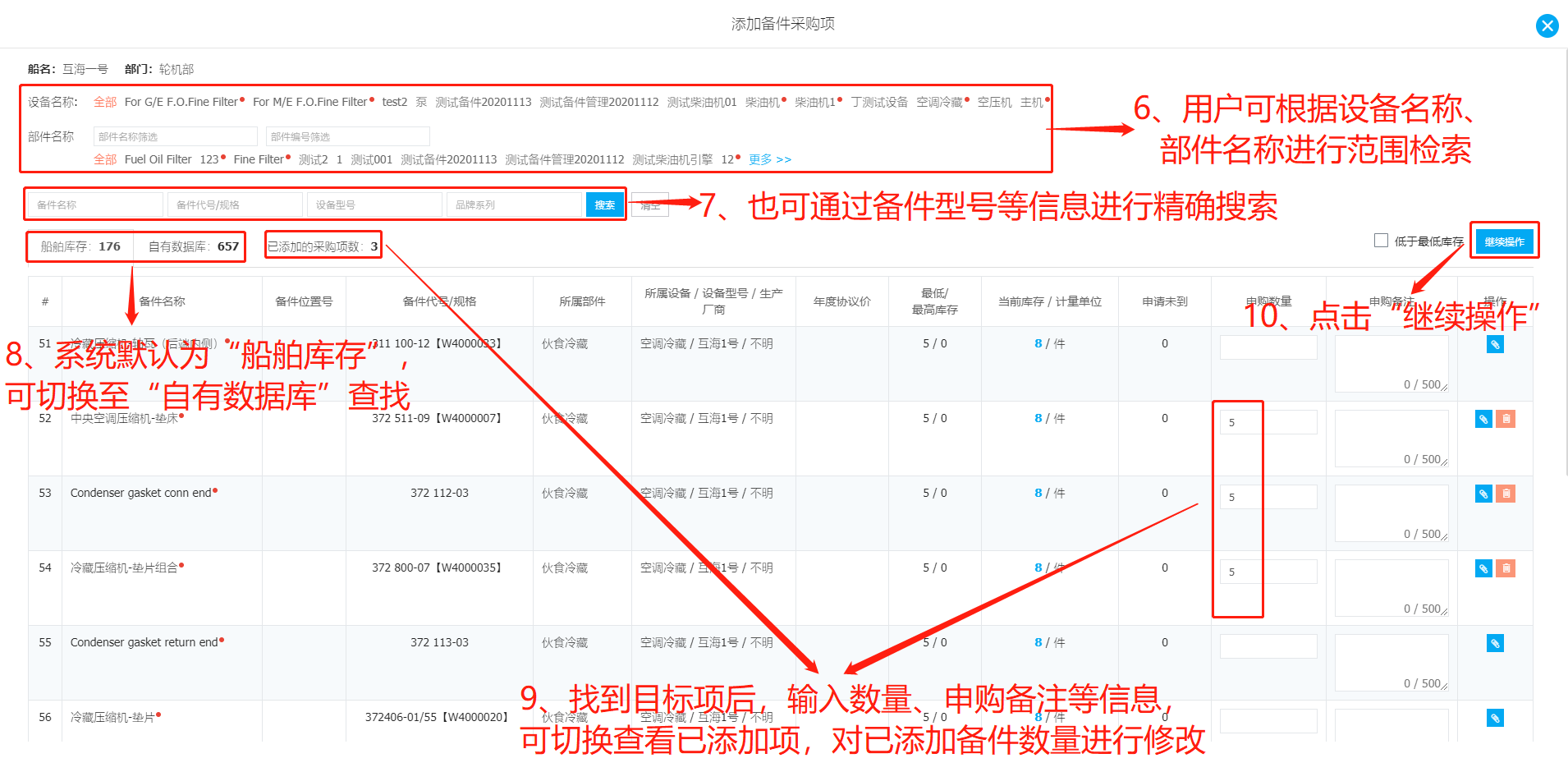
Task: Click the purchase quantity field for row 51
Action: 1268,347
